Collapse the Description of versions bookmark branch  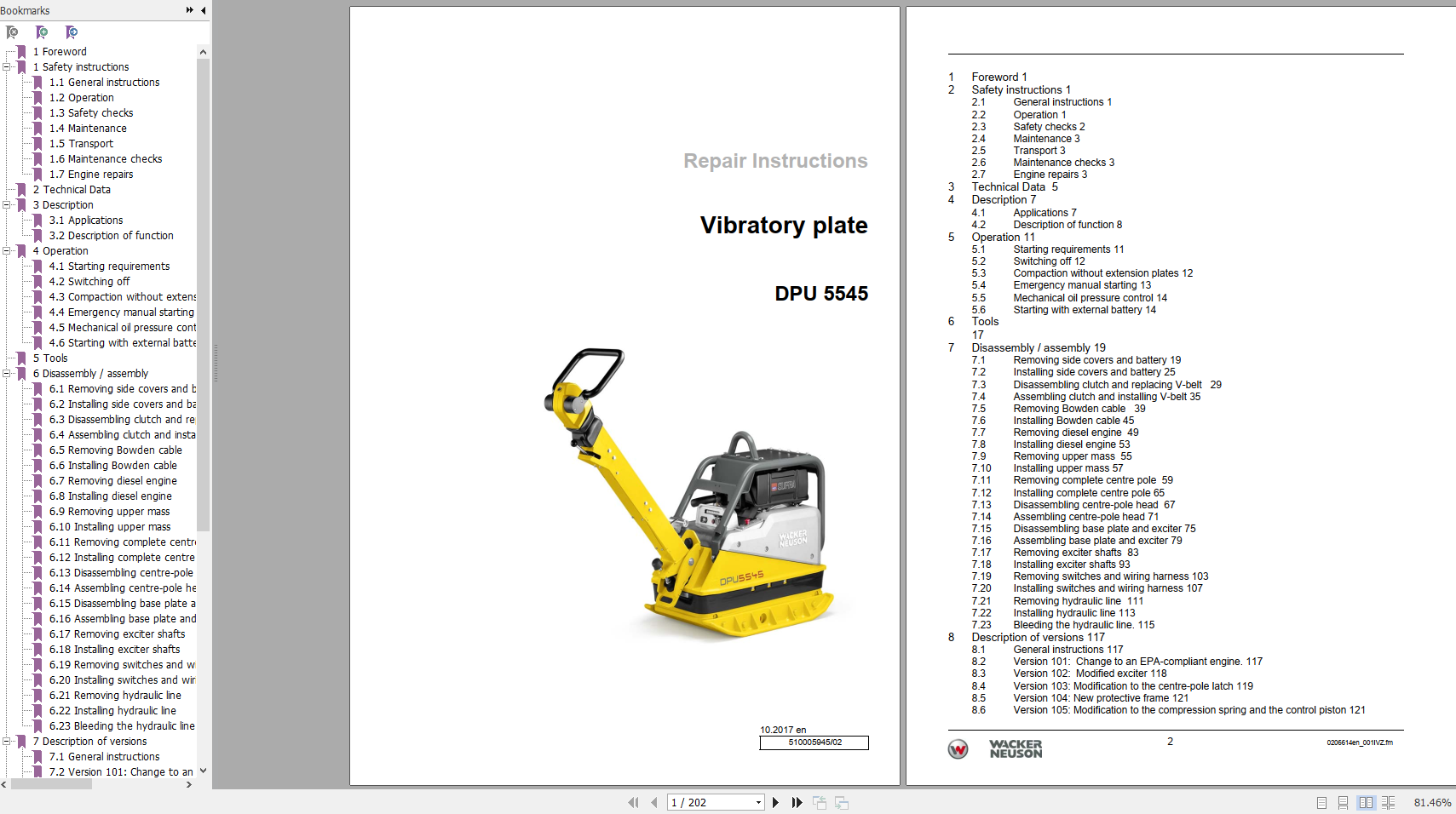pyautogui.click(x=7, y=741)
